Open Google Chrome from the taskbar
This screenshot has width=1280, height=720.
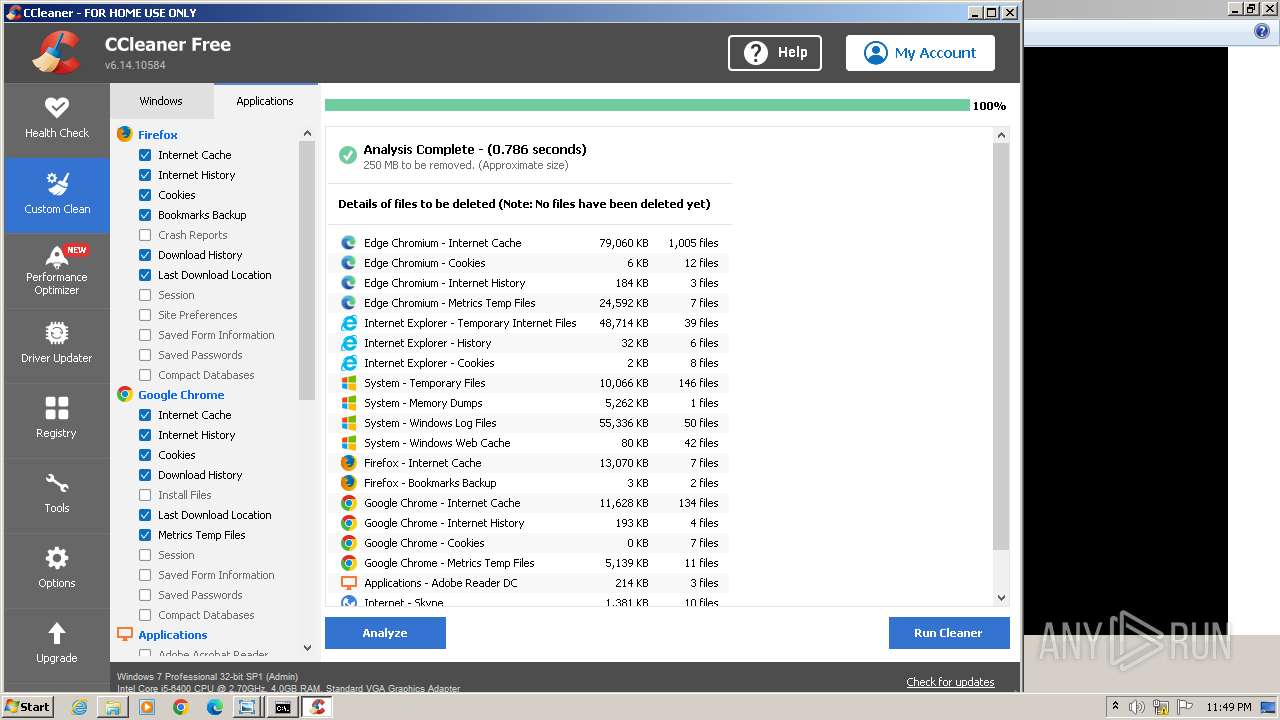coord(181,707)
